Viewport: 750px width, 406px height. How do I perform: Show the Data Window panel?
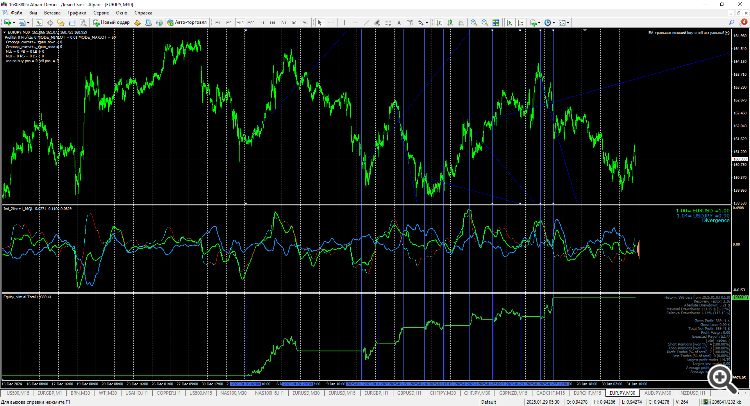coord(50,22)
